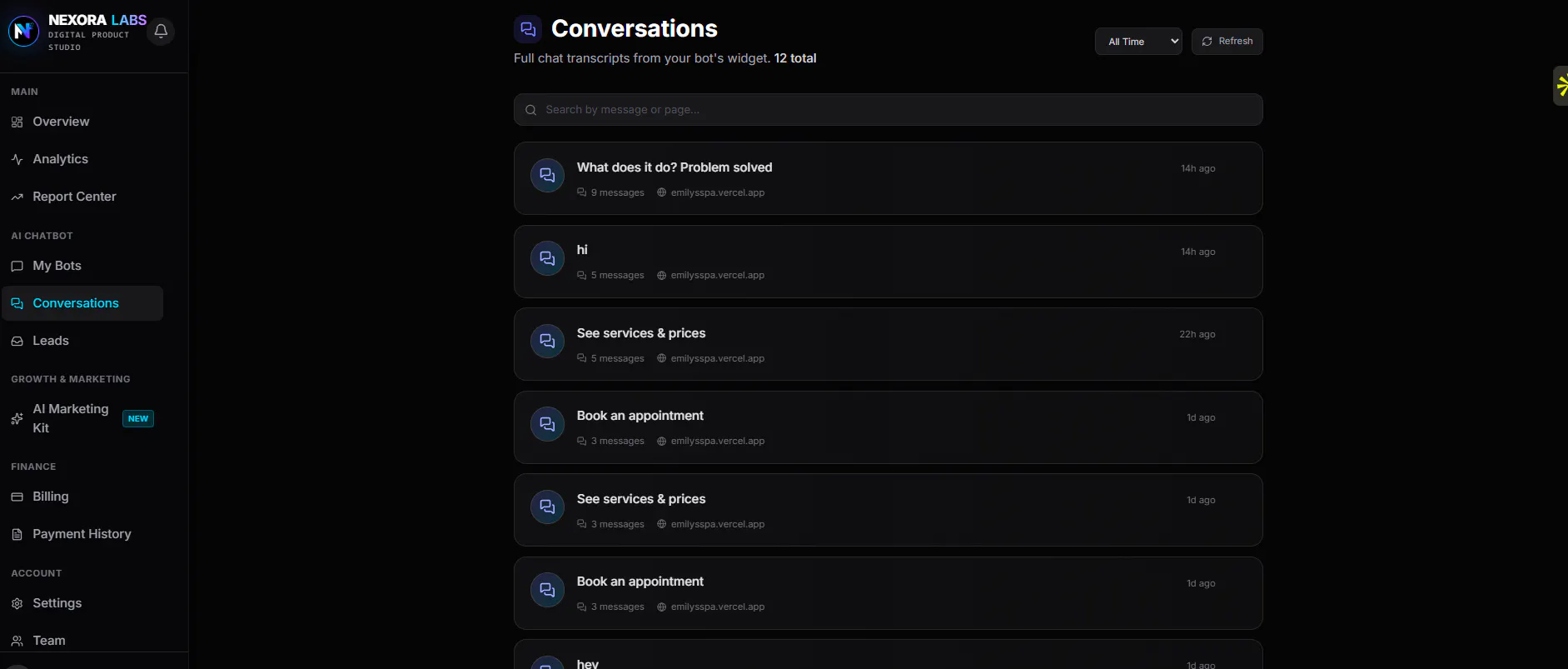Click the '12 total' count
The height and width of the screenshot is (669, 1568).
tap(795, 58)
